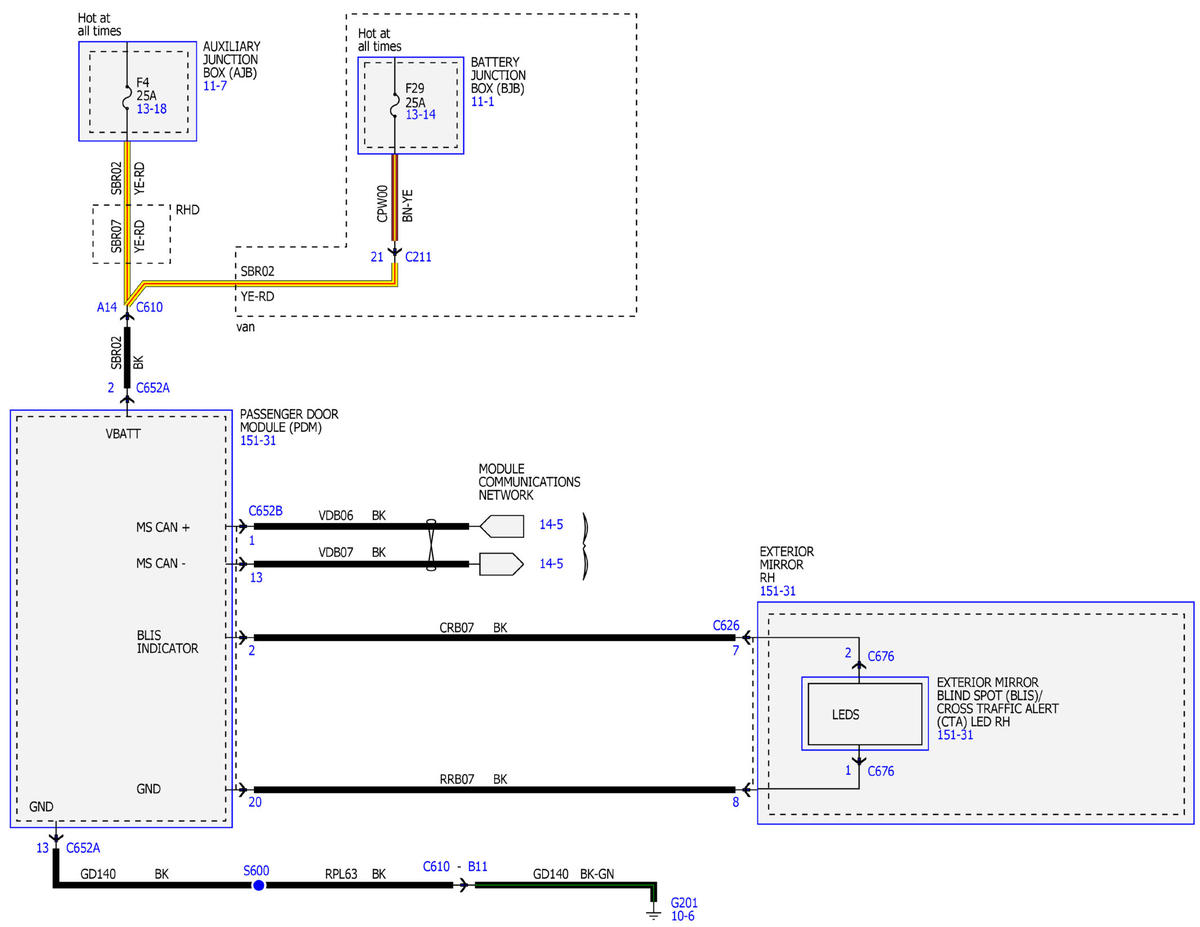Open the 13-14 link under fuse F29
Screen dimensions: 1200x927
click(420, 115)
